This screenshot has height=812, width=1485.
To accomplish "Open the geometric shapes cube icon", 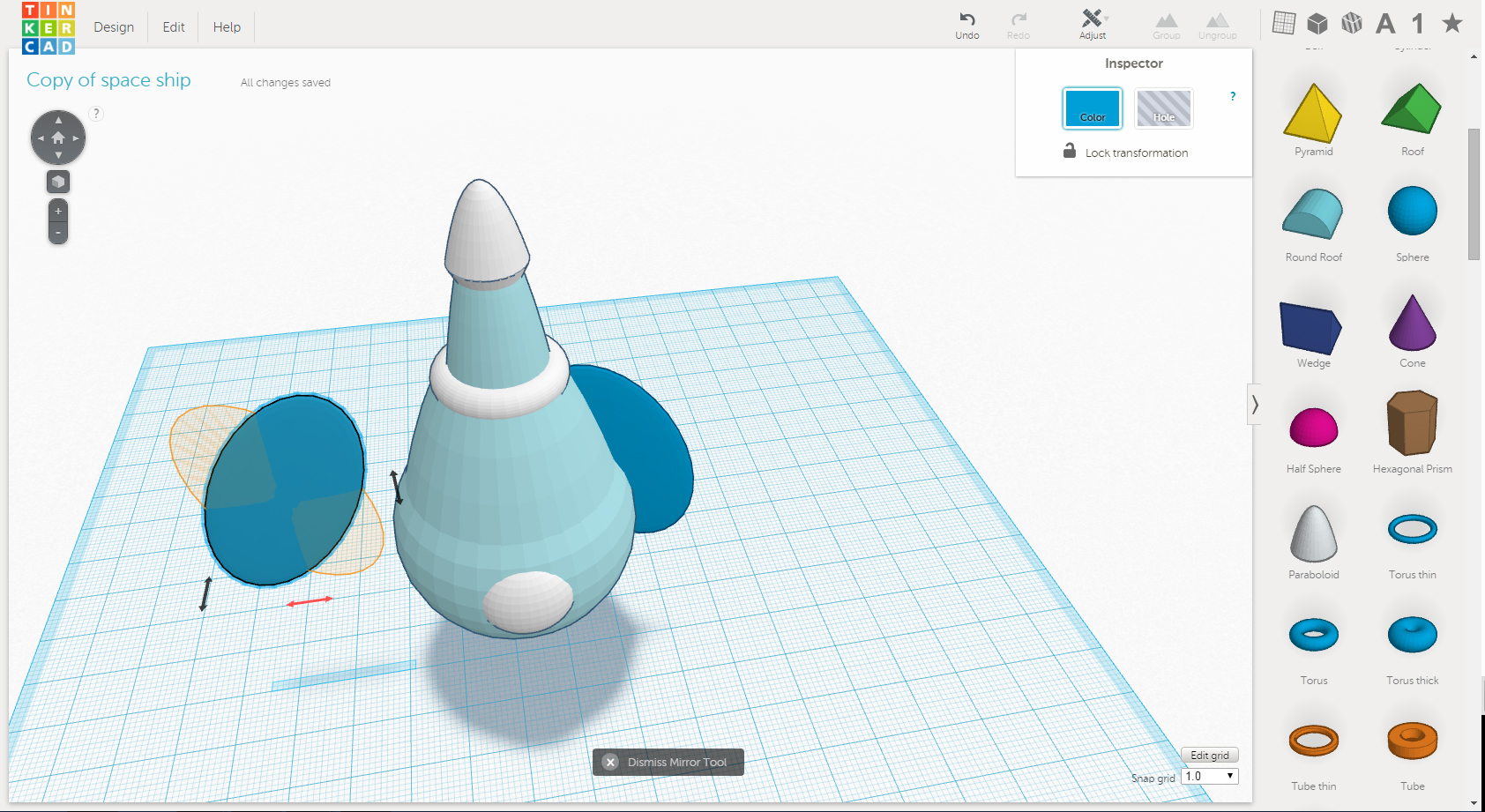I will 1317,23.
